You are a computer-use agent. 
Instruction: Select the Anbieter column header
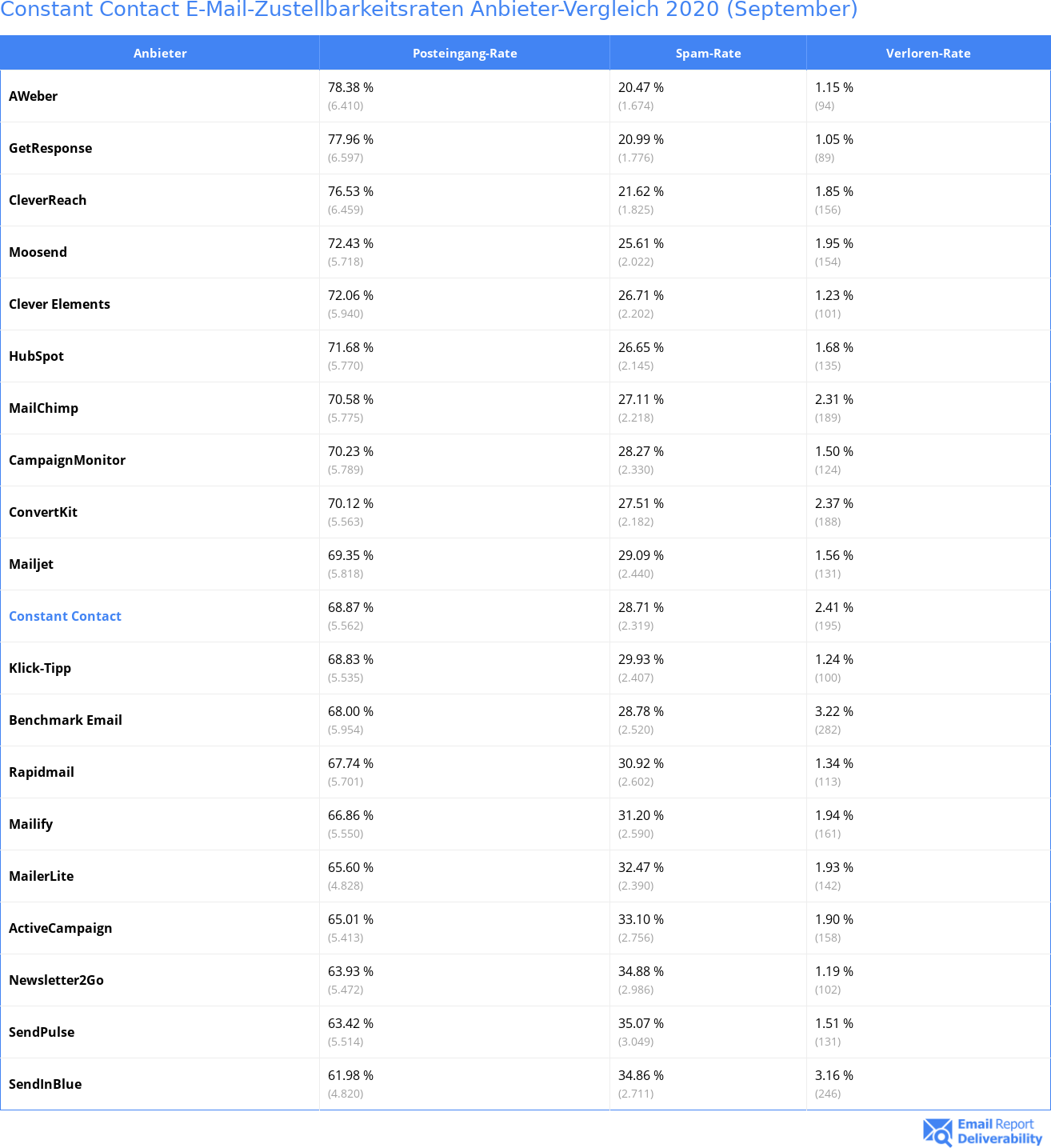coord(160,53)
